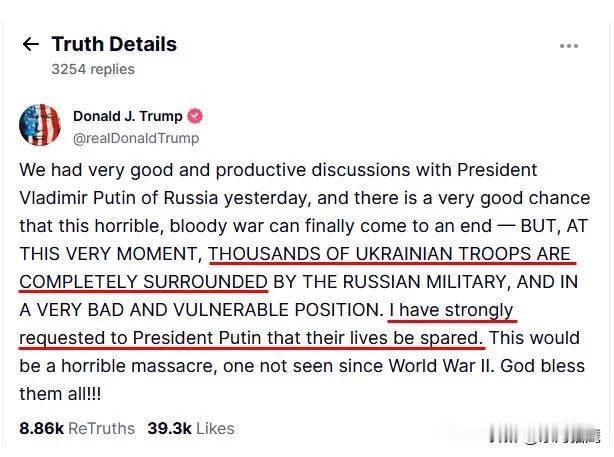Click underlined "I have strongly" phrase
Viewport: 614px width, 457px height.
(450, 311)
